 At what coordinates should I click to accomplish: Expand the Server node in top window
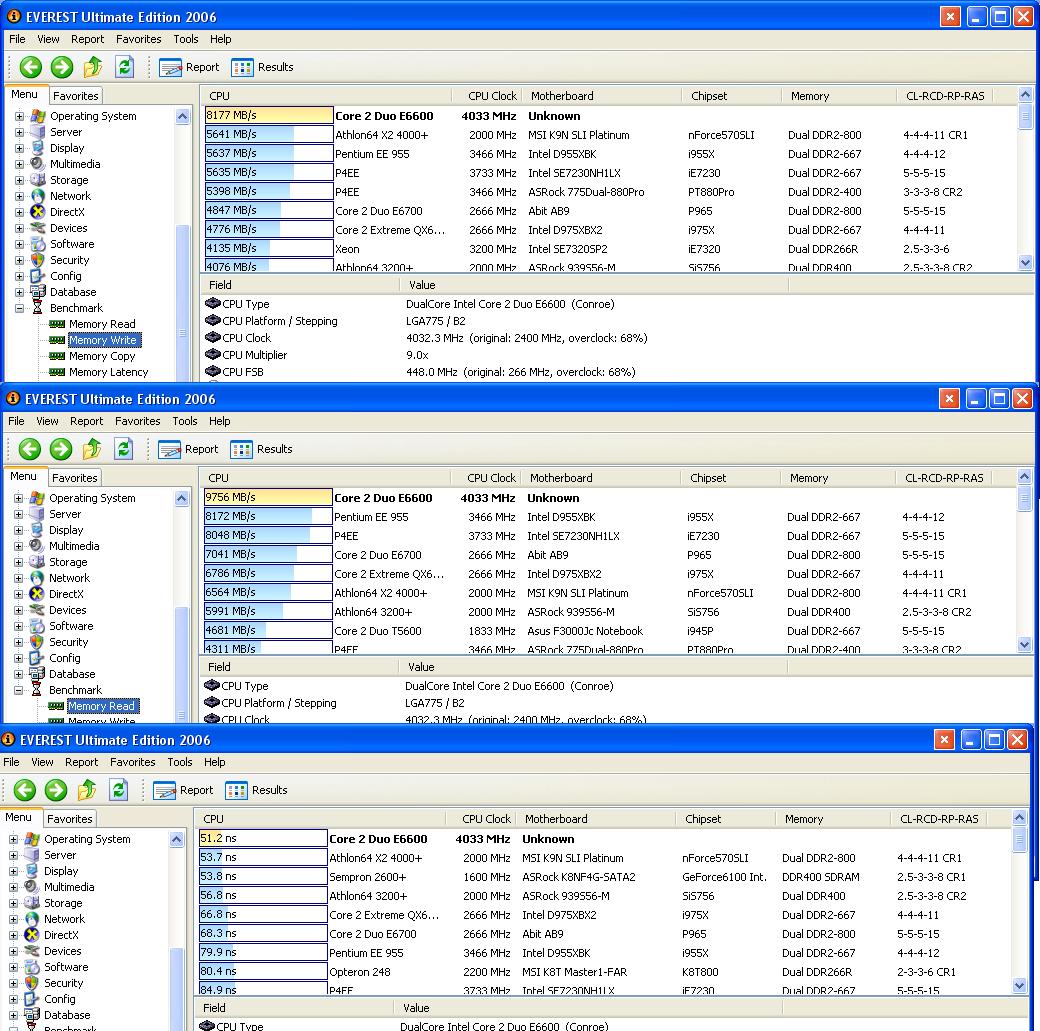(x=19, y=132)
